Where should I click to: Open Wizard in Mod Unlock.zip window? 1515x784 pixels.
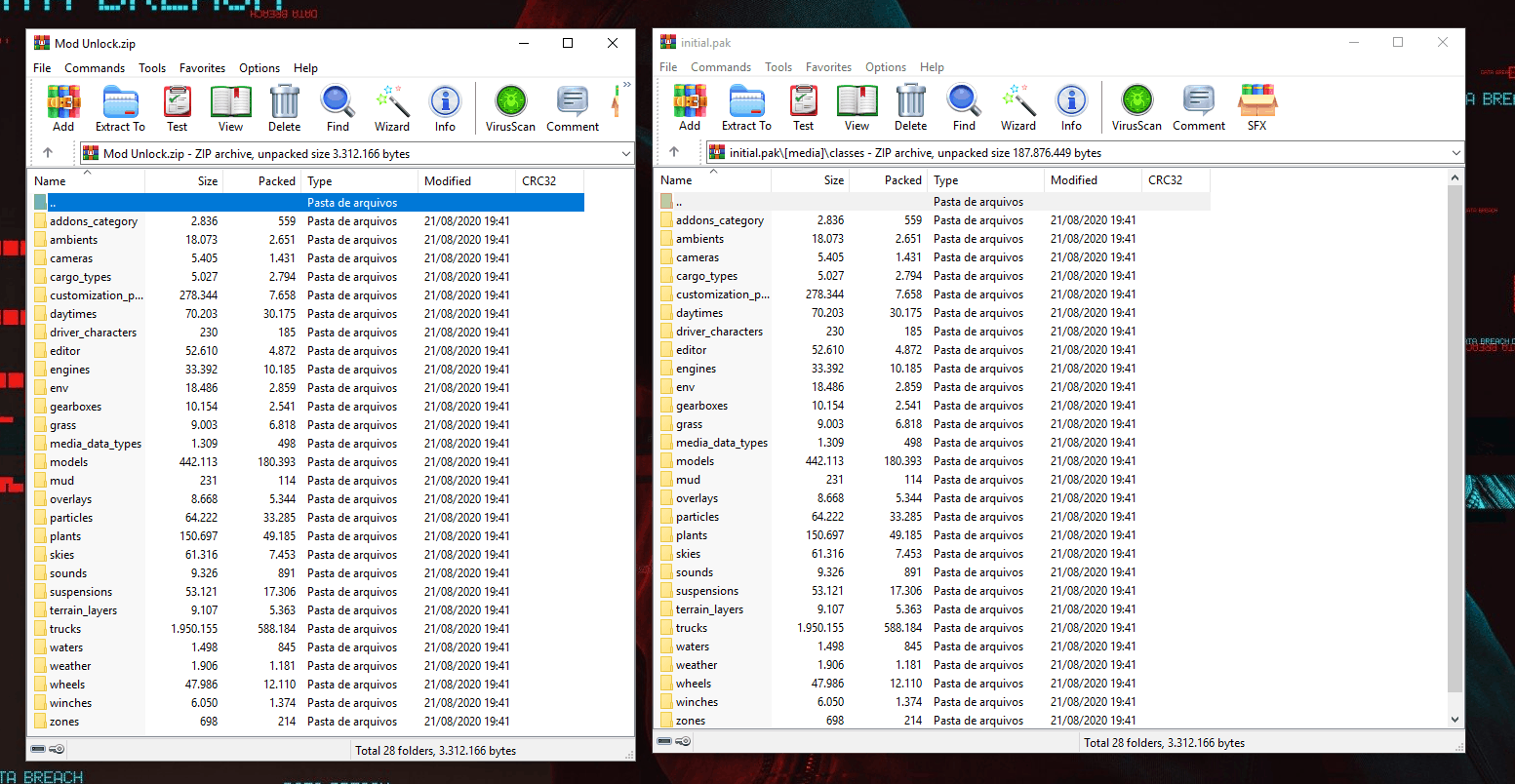(x=392, y=107)
